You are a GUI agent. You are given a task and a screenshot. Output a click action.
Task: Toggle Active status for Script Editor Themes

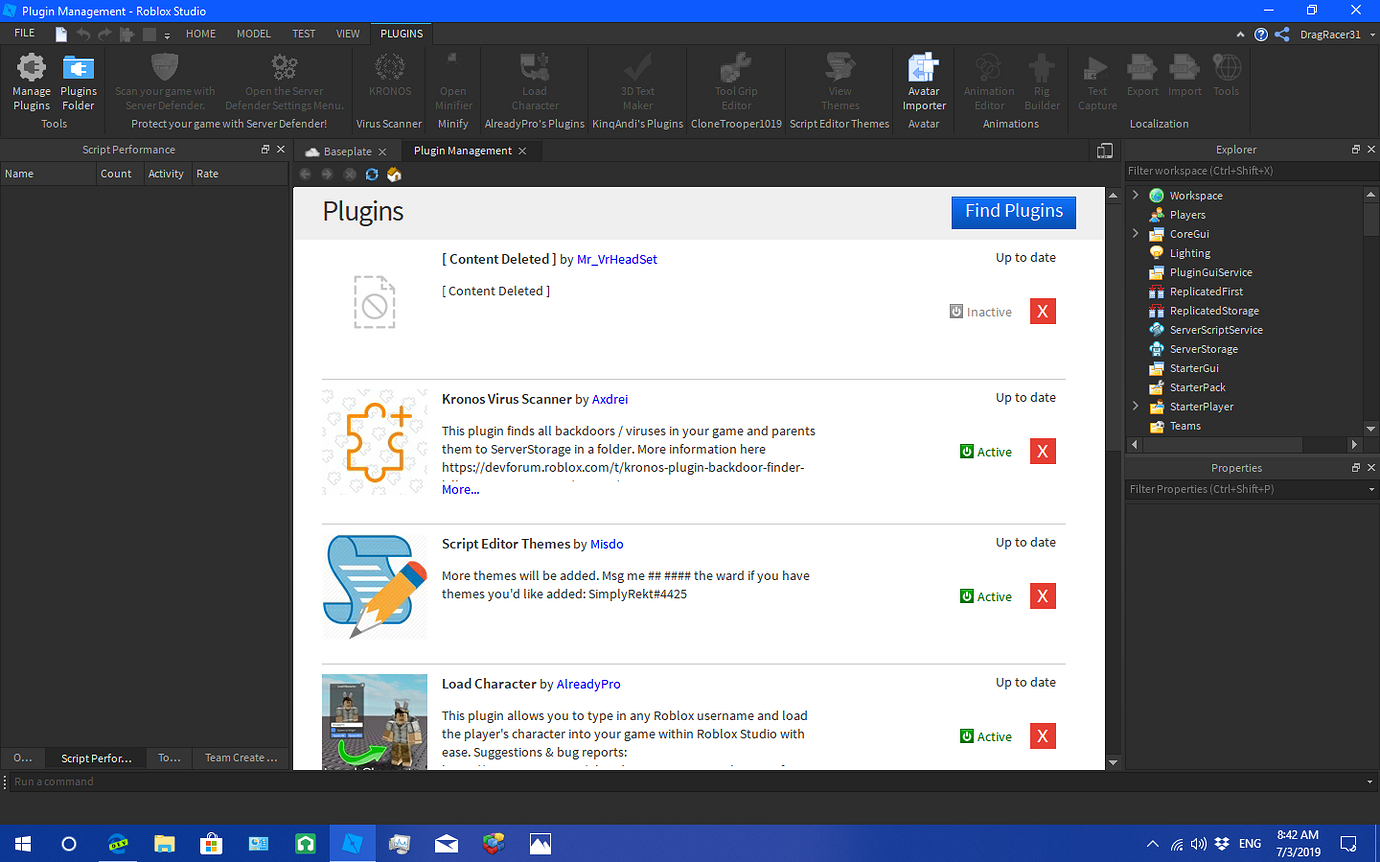[x=986, y=596]
